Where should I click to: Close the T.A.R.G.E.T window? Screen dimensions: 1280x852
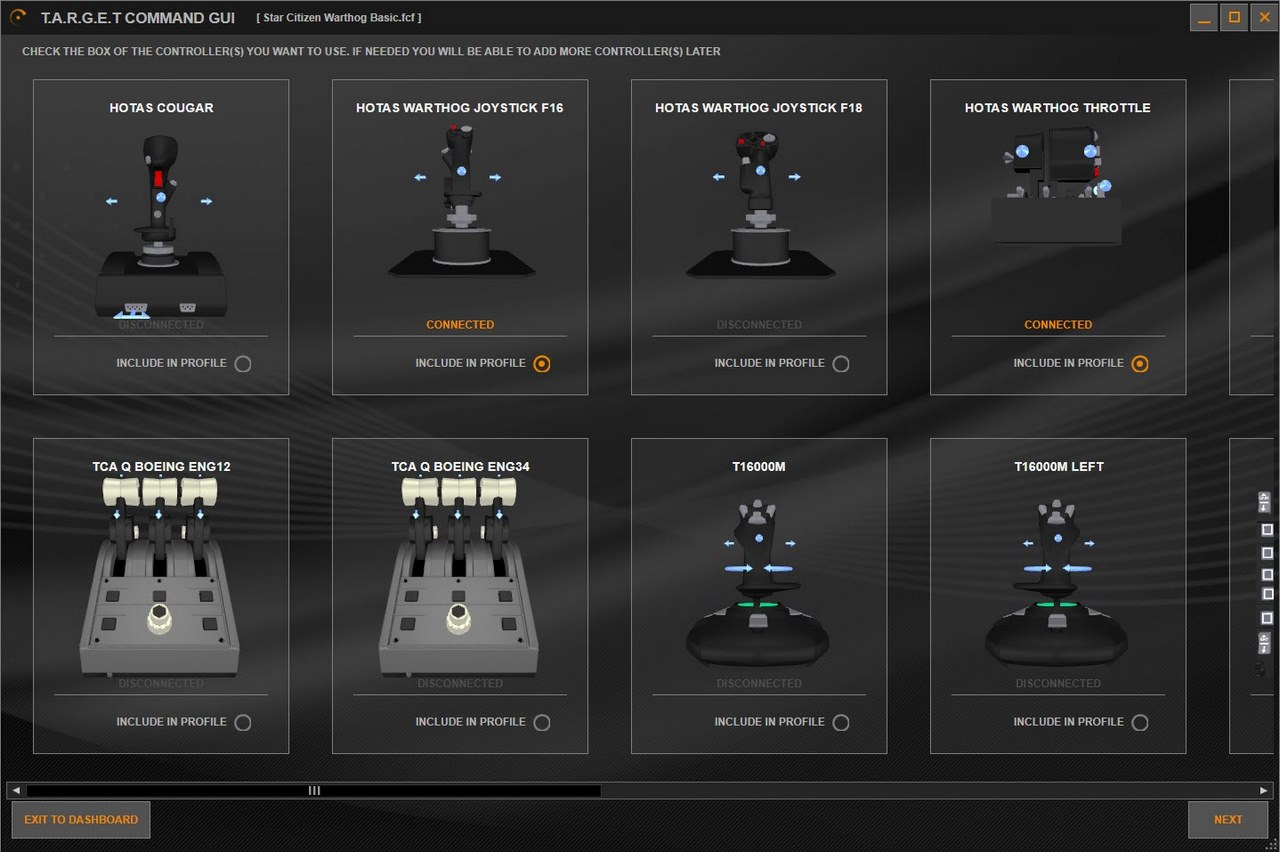point(1264,18)
